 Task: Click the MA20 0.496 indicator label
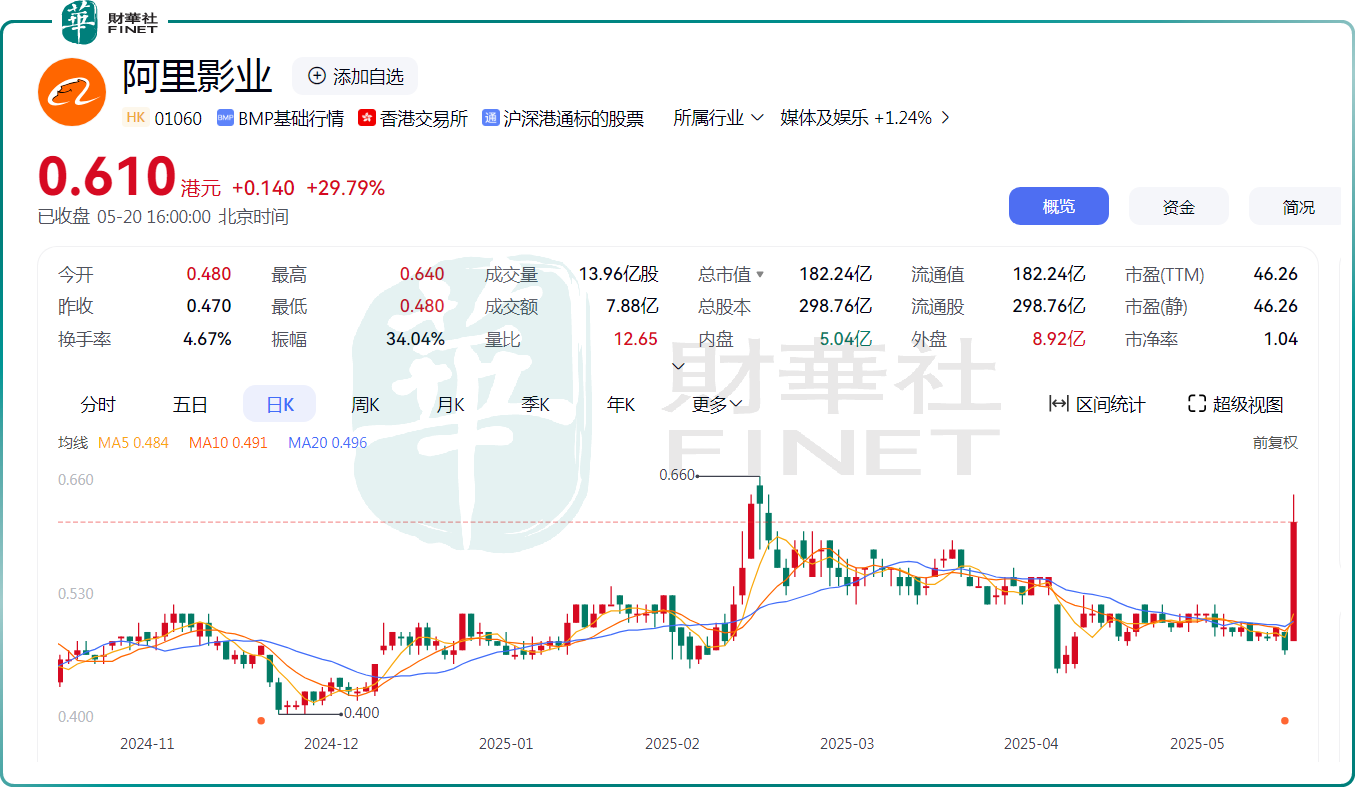(x=328, y=442)
